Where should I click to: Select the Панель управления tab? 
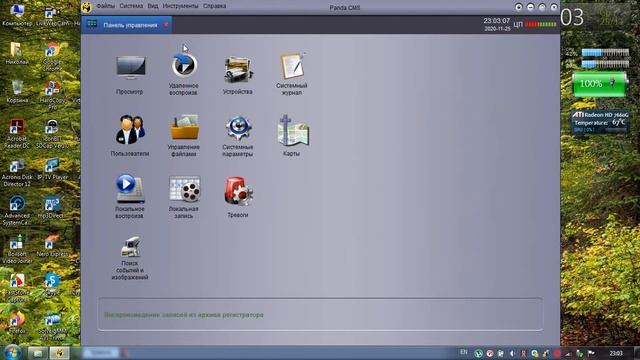pyautogui.click(x=126, y=25)
